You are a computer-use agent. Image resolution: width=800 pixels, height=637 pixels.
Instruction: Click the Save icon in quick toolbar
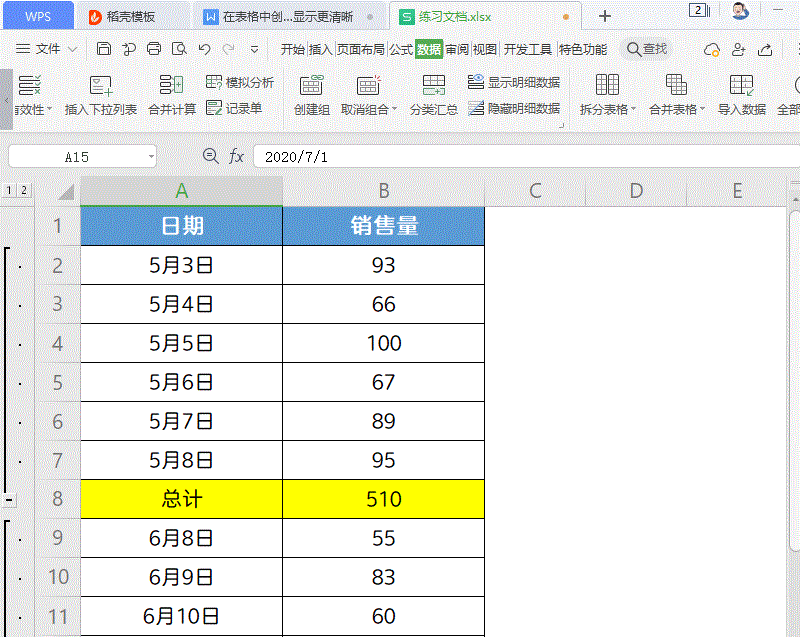click(104, 49)
